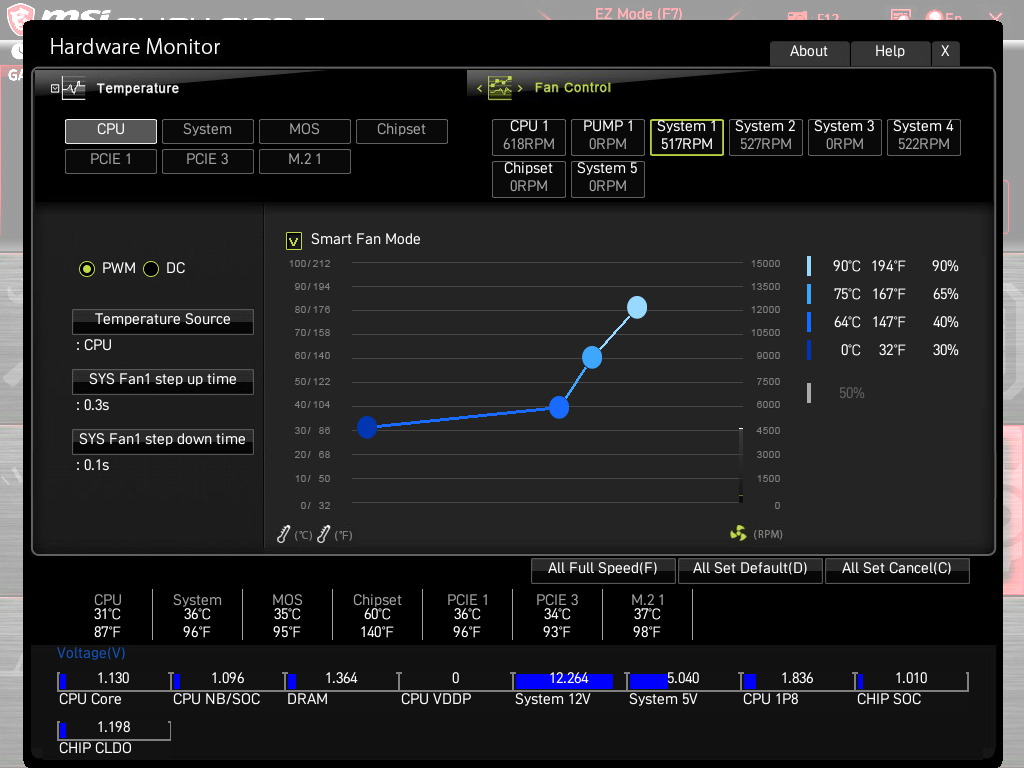The width and height of the screenshot is (1024, 768).
Task: Open the About menu
Action: (809, 52)
